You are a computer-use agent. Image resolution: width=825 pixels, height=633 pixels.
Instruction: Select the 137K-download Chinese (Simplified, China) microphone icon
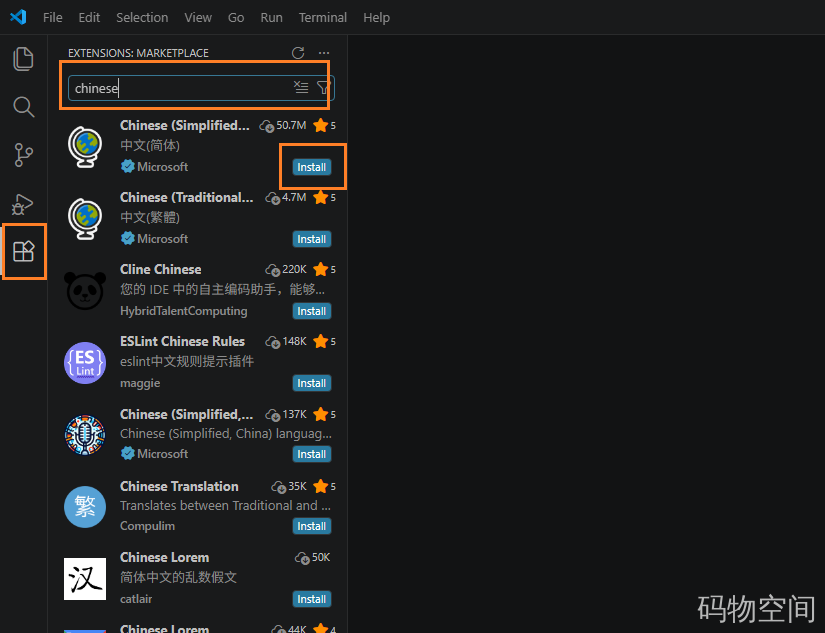tap(85, 435)
